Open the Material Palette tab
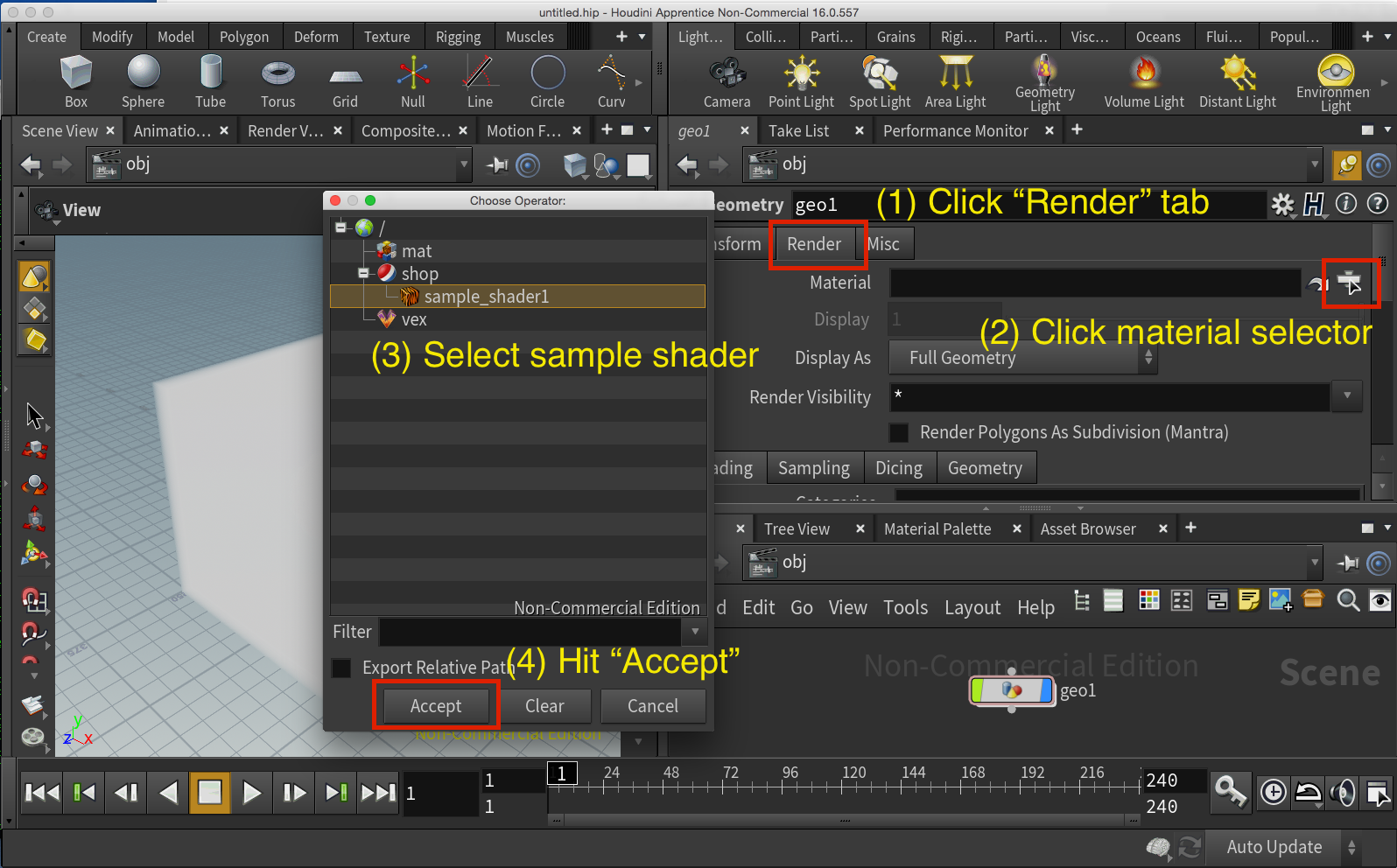Viewport: 1397px width, 868px height. click(x=937, y=529)
